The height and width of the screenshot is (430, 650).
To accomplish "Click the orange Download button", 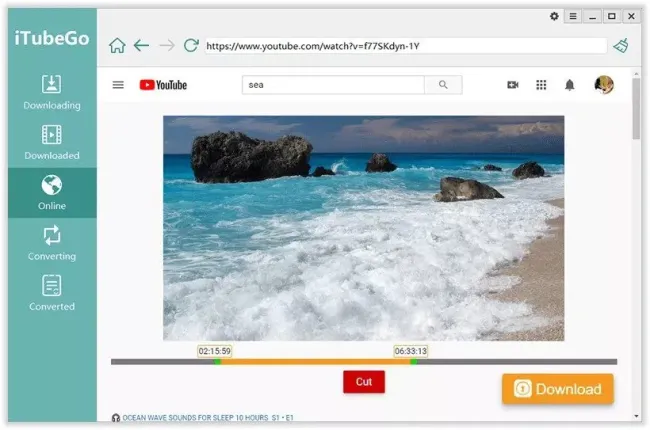I will [557, 389].
